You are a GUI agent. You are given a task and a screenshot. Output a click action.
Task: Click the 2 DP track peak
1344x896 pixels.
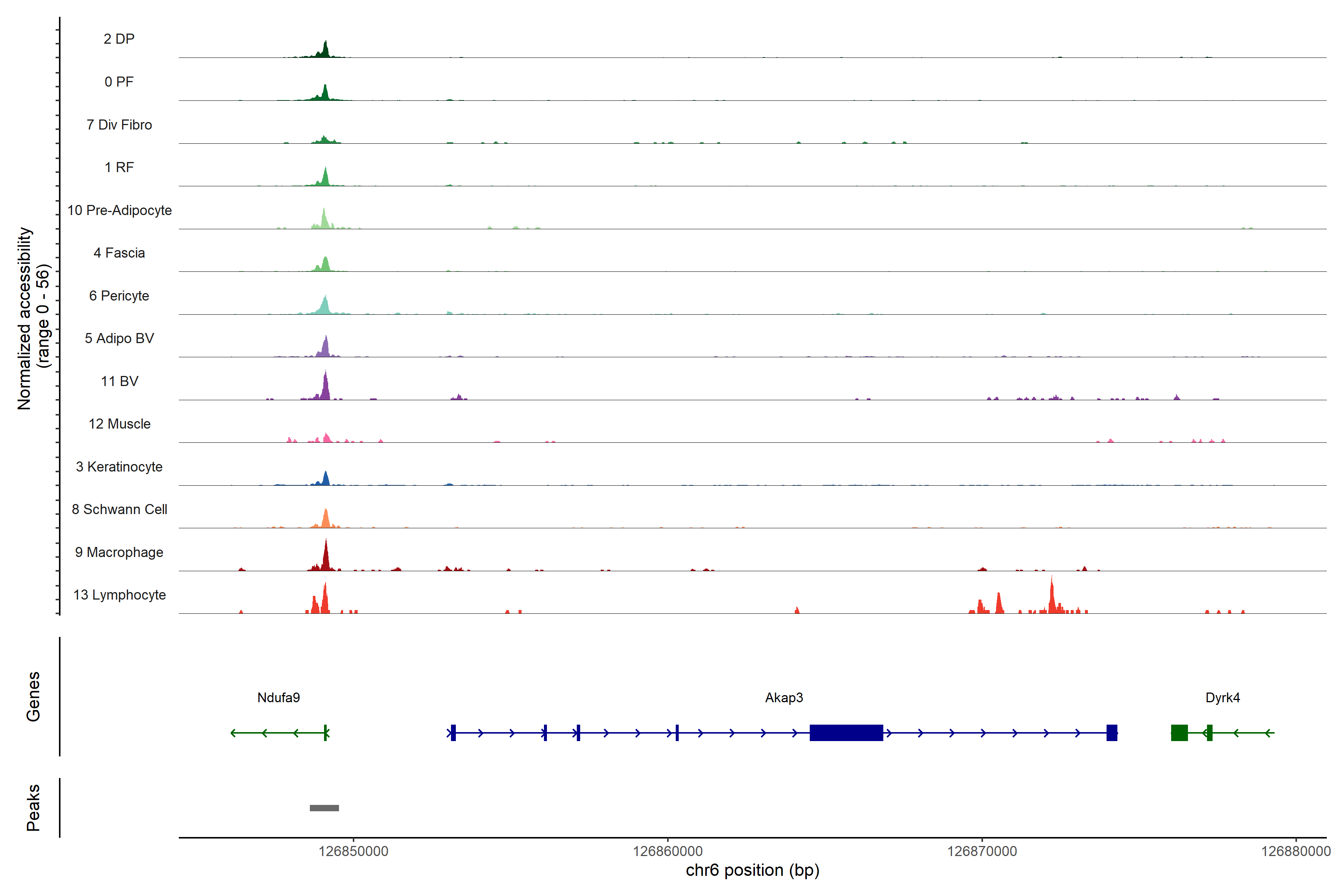pyautogui.click(x=325, y=50)
